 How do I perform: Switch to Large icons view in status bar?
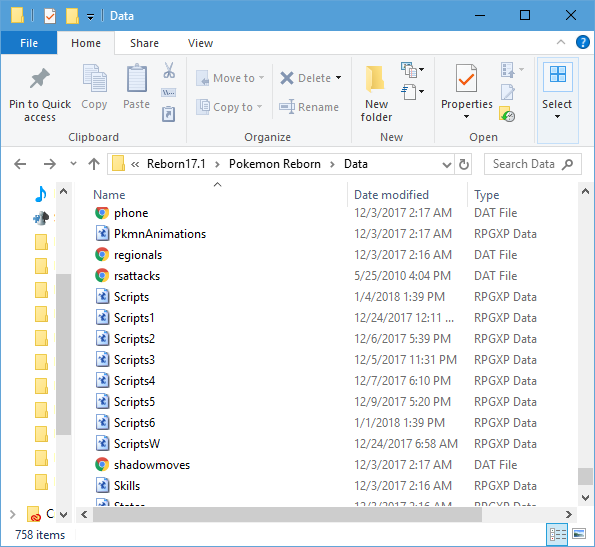point(579,534)
